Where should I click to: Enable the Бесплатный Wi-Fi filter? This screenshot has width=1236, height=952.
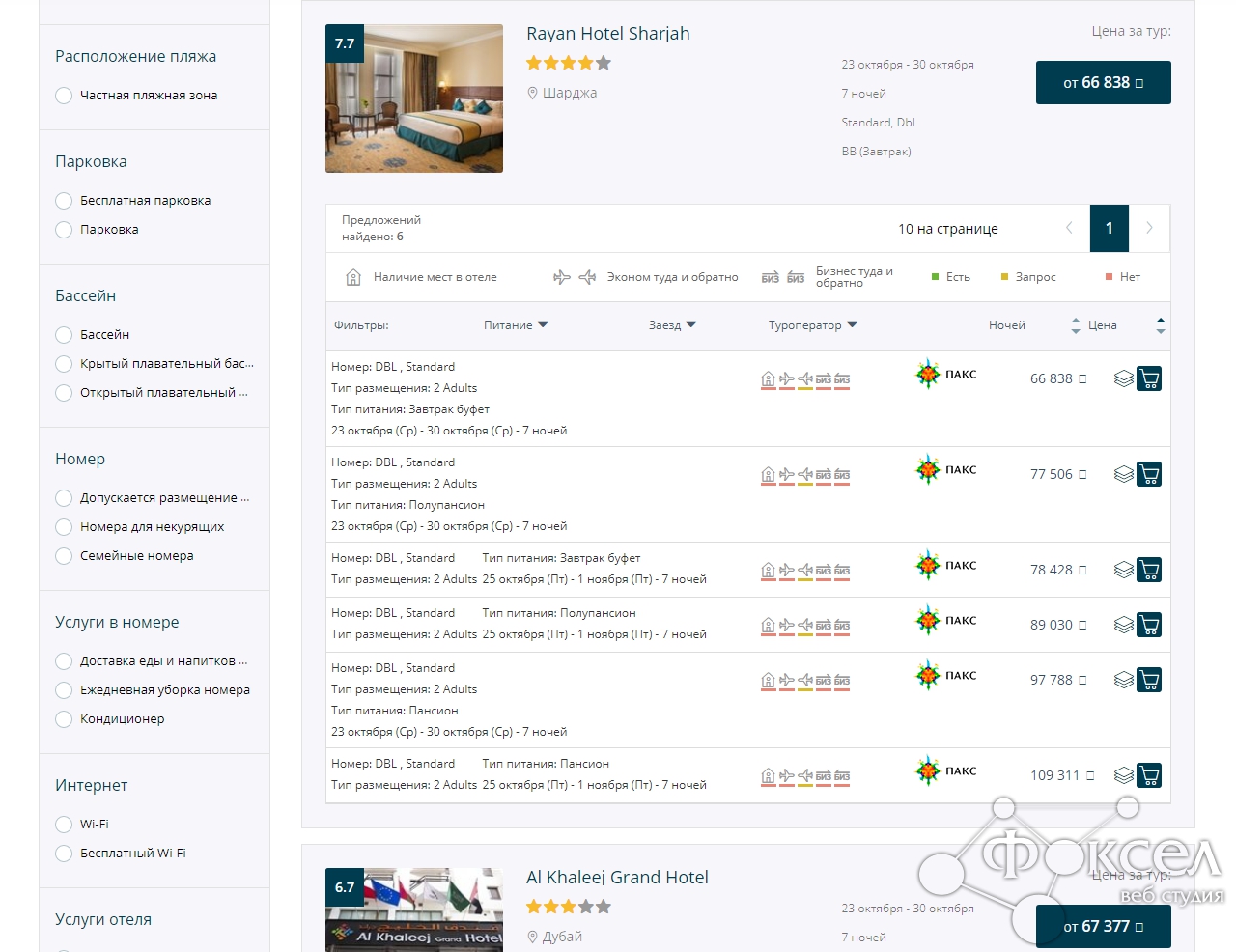(64, 854)
